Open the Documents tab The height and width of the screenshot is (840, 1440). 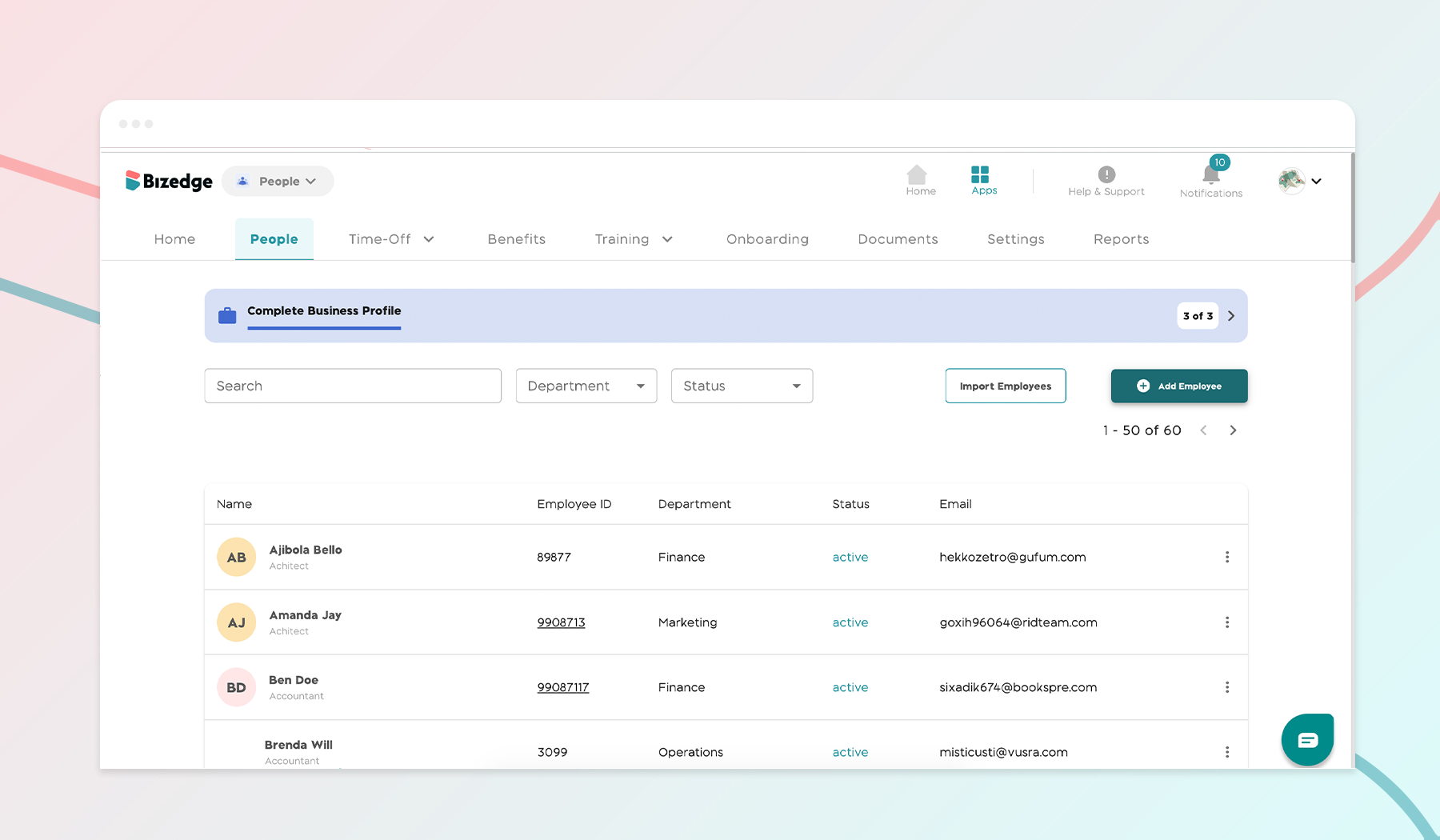898,239
